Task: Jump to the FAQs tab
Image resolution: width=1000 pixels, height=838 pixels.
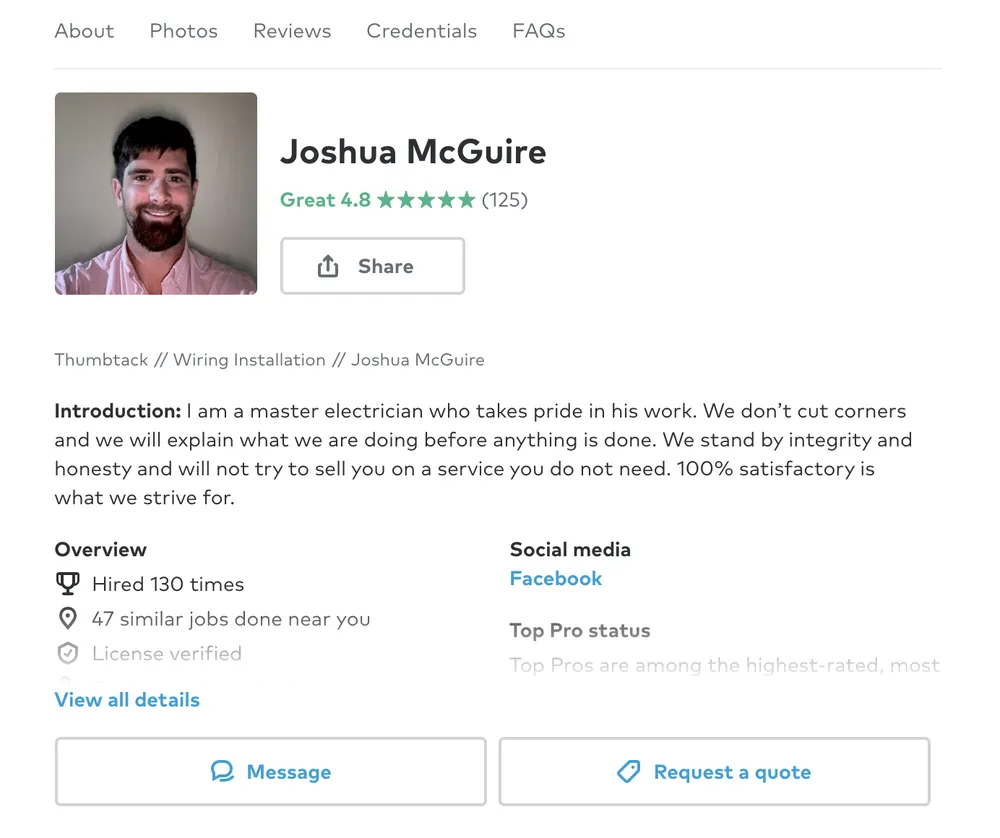Action: point(538,31)
